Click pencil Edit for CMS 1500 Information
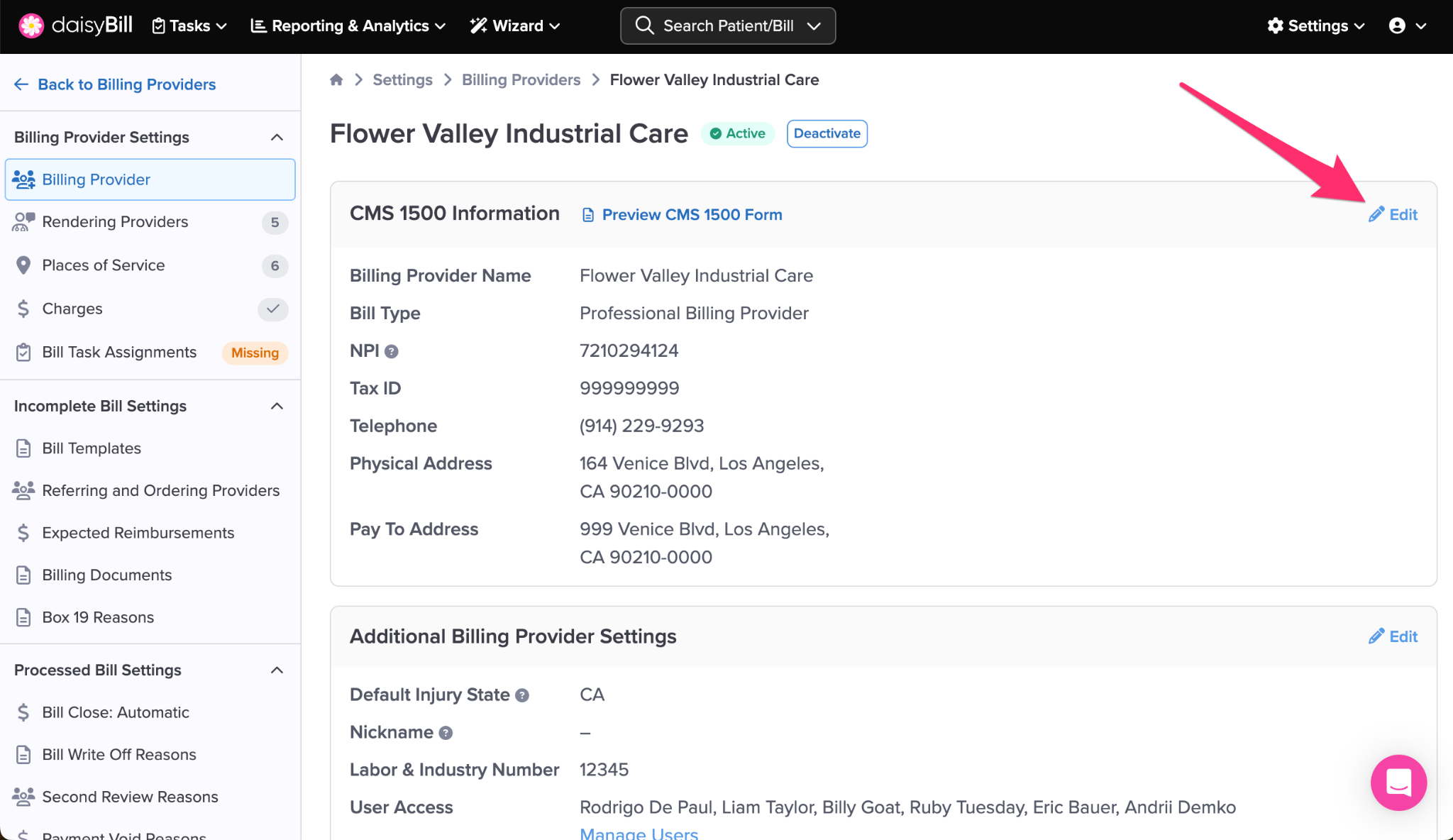 click(1393, 214)
